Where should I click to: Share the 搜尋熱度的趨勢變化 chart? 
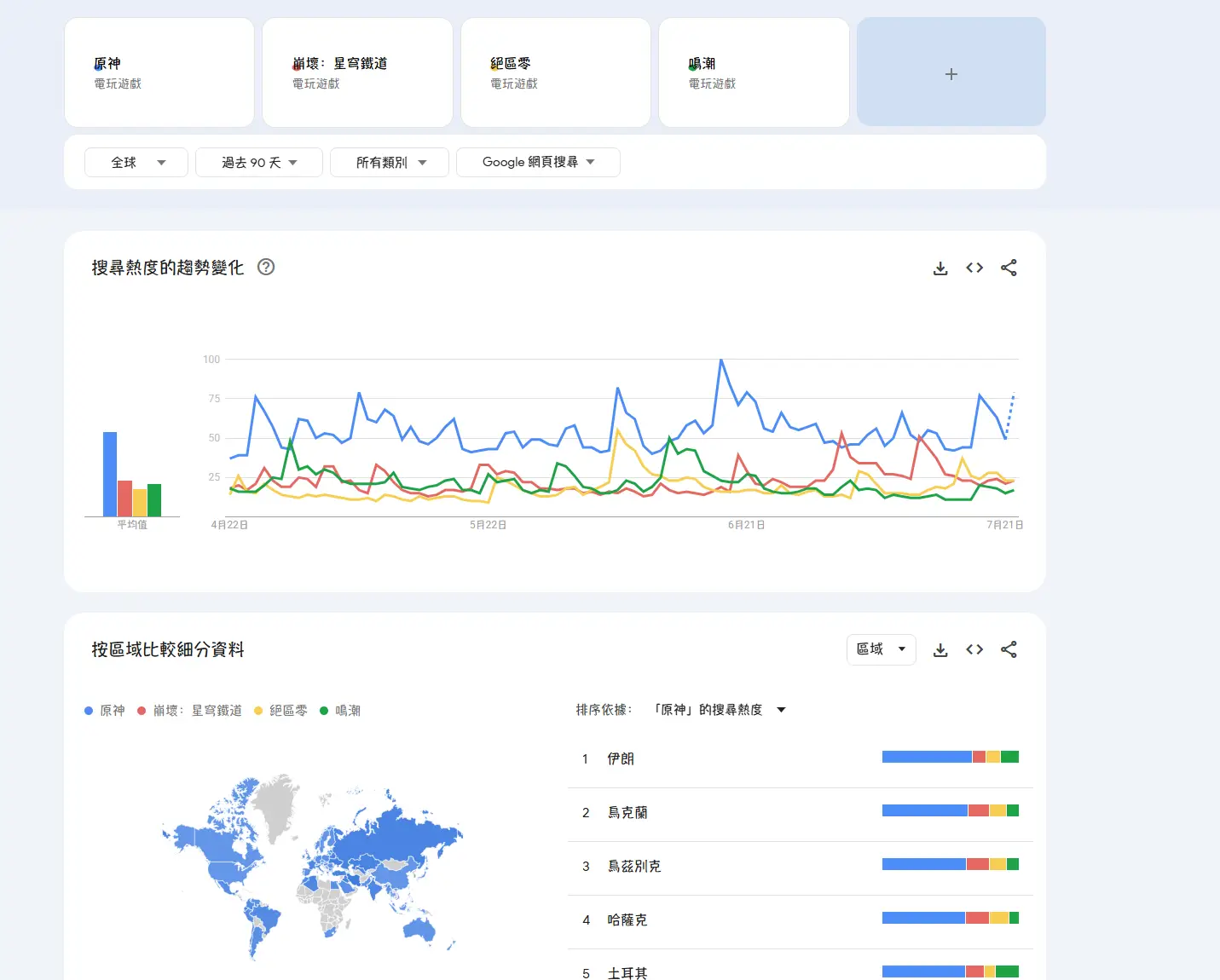click(x=1009, y=268)
